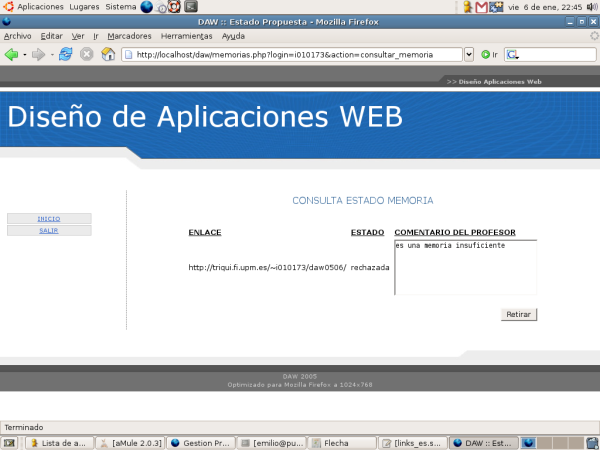Screen dimensions: 600x450
Task: Open the Ir menu
Action: (96, 36)
